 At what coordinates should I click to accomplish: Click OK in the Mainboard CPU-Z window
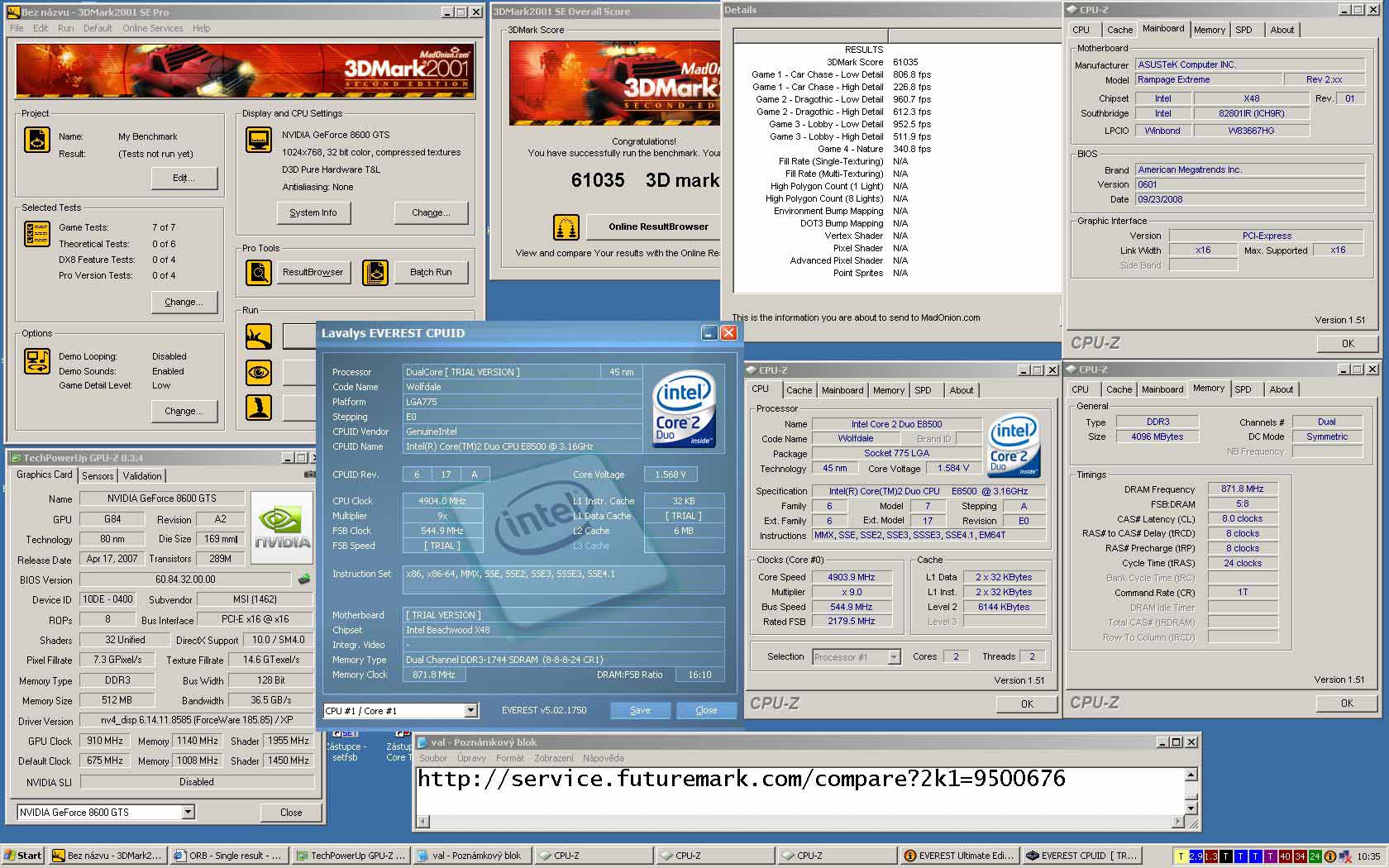click(x=1348, y=343)
